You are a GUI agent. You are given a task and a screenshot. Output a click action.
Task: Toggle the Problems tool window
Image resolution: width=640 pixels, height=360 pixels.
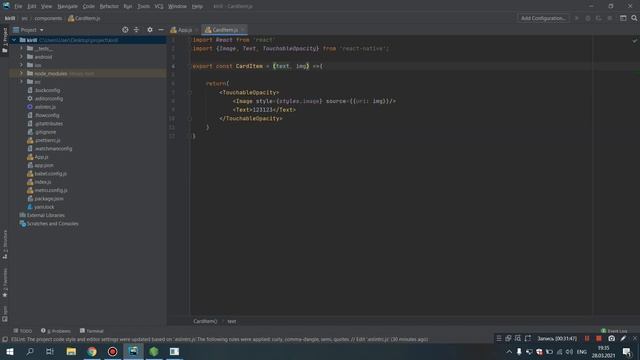tap(56, 331)
